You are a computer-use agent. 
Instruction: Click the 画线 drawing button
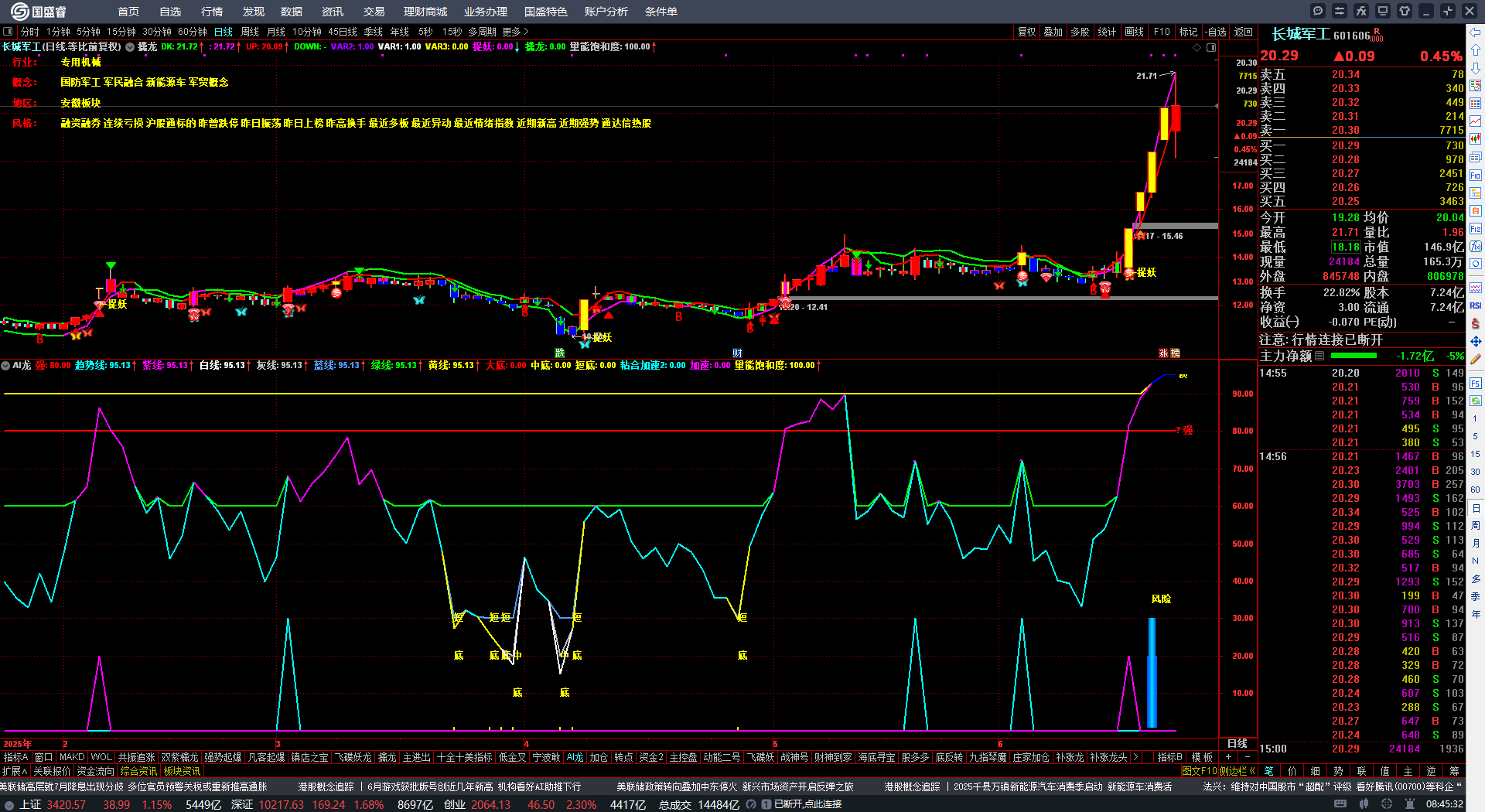1135,32
